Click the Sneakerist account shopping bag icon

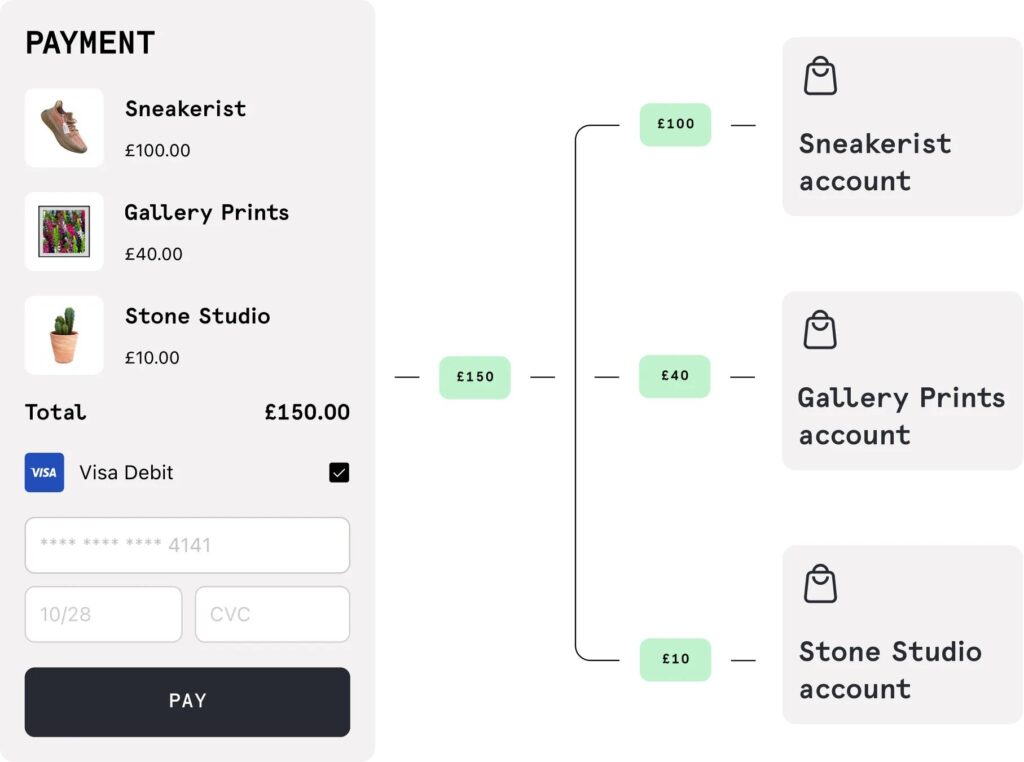click(820, 76)
